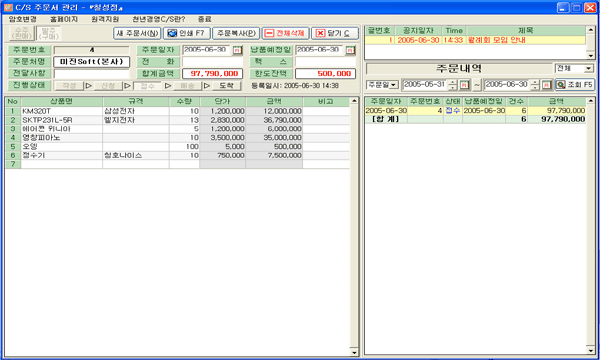600x360 pixels.
Task: Click the 도착 progress status button
Action: click(x=227, y=86)
